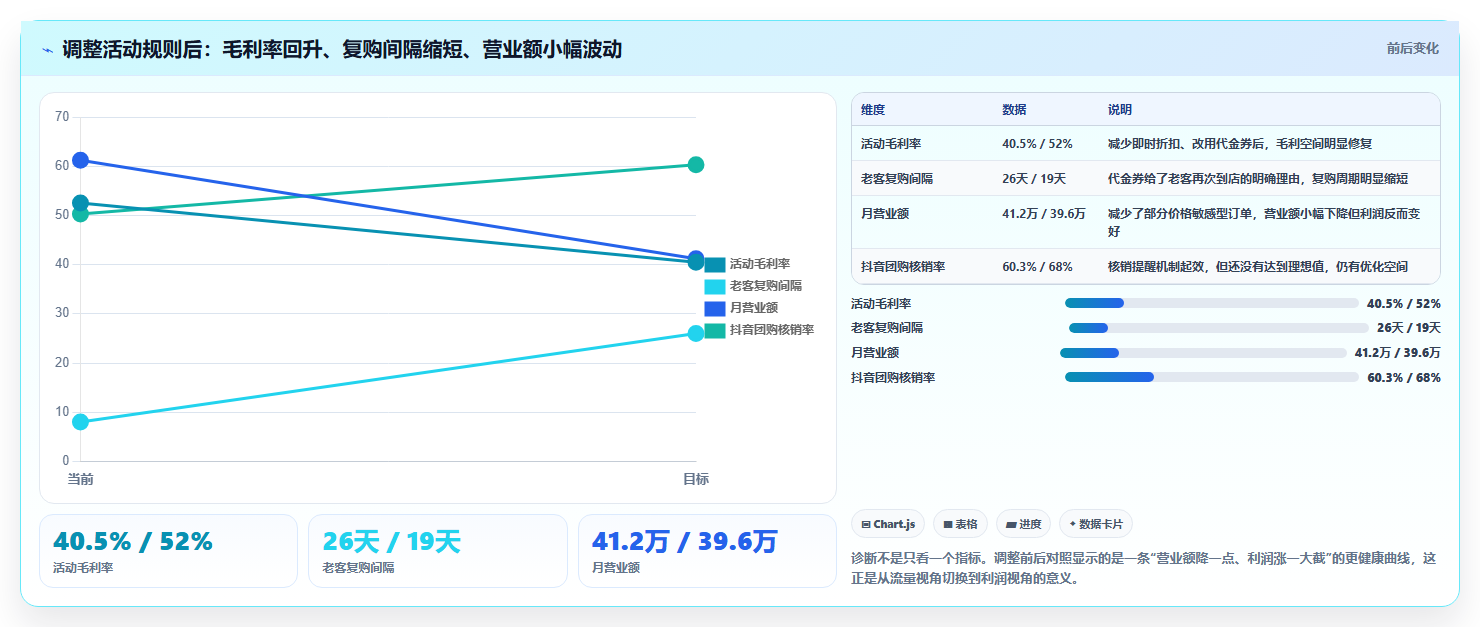
Task: Click the 当前 x-axis label
Action: pyautogui.click(x=81, y=480)
